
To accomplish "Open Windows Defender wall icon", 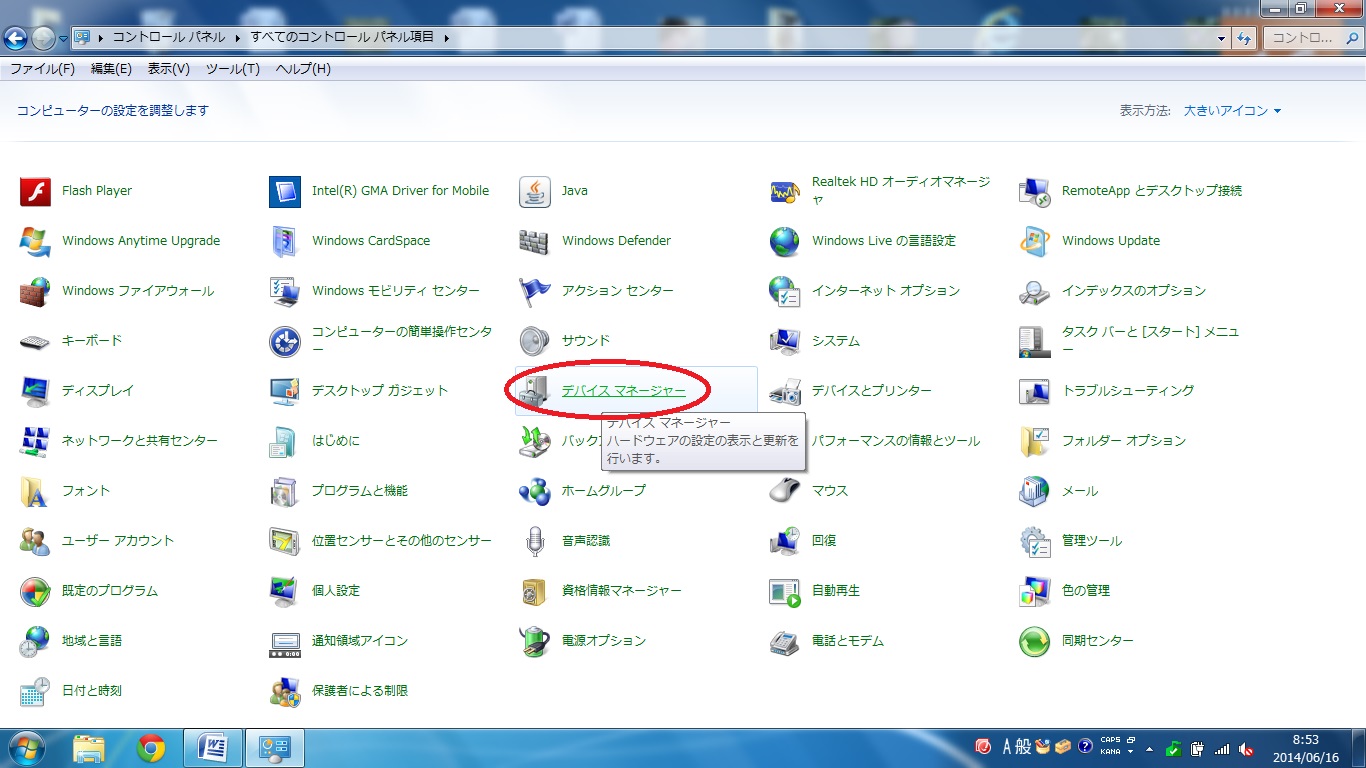I will pos(535,241).
